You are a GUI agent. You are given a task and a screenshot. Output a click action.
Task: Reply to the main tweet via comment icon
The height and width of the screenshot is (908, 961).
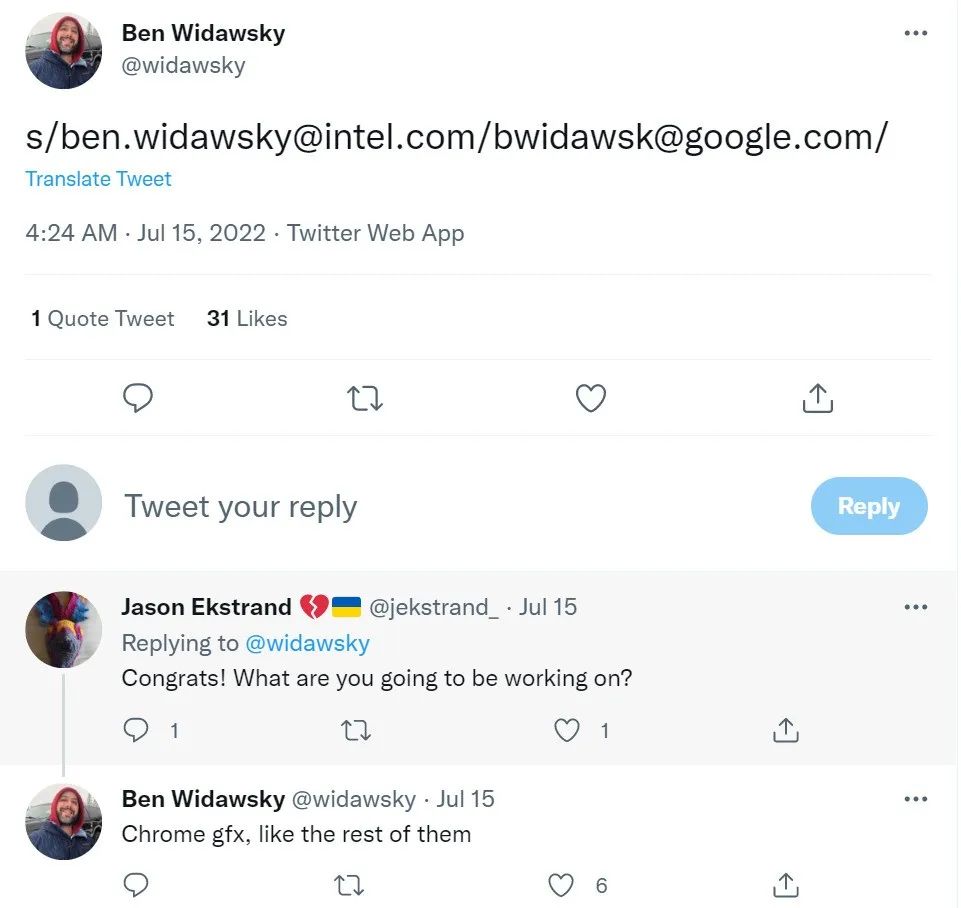[x=138, y=398]
